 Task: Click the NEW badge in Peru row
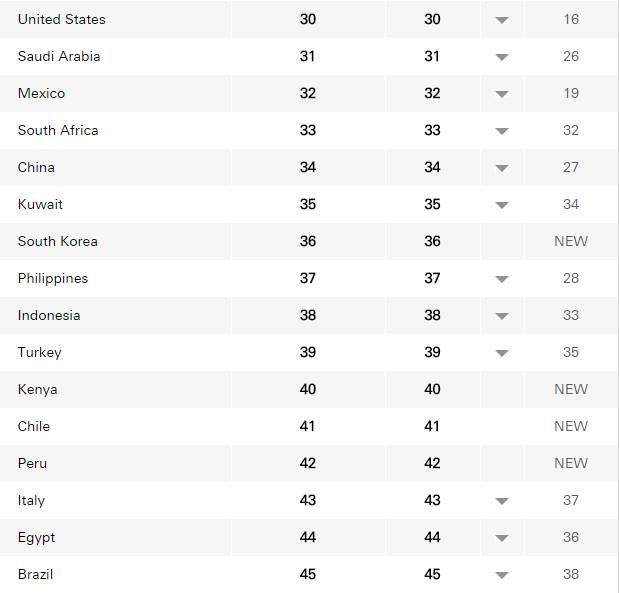pos(571,463)
